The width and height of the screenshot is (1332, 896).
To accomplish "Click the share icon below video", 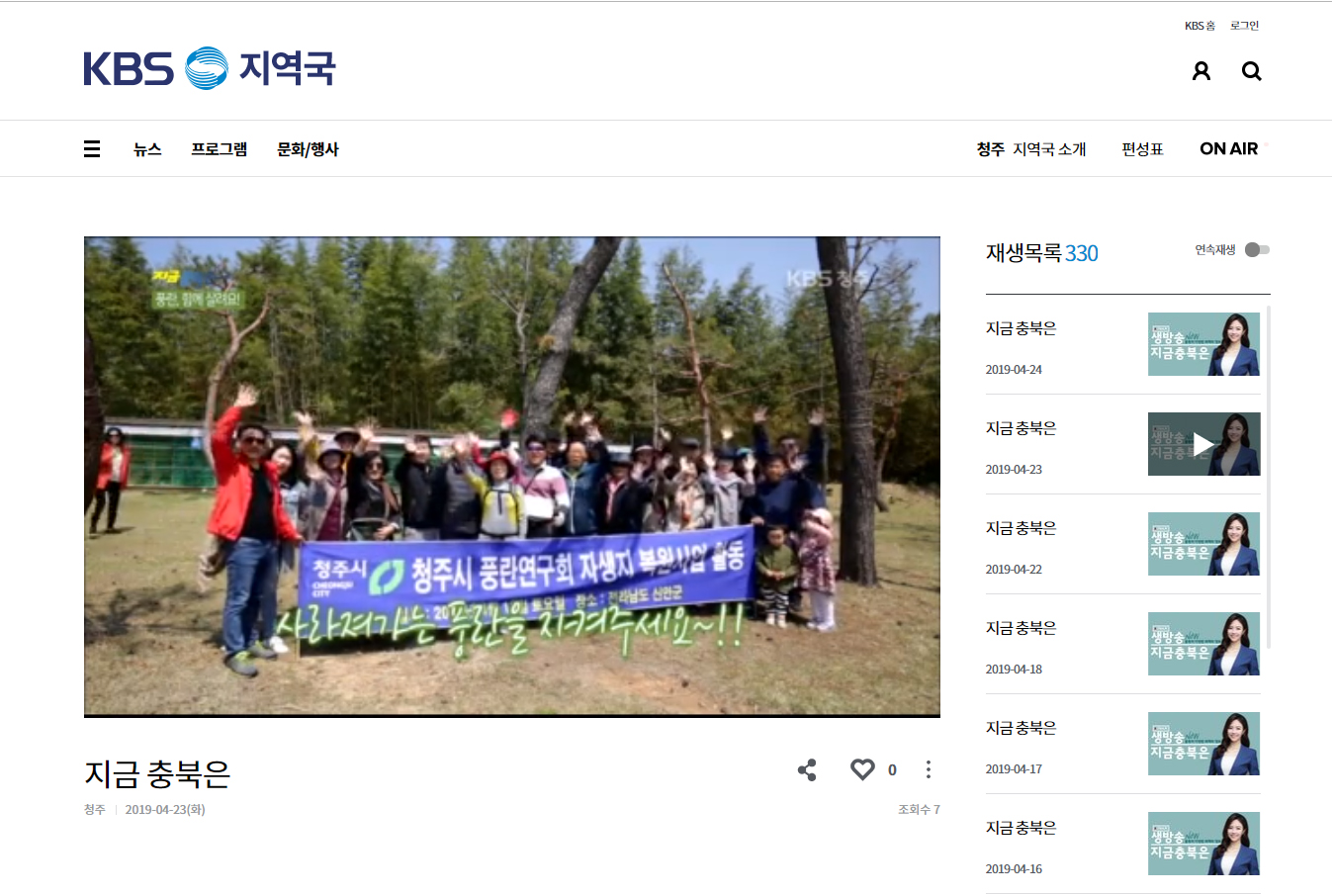I will coord(807,770).
